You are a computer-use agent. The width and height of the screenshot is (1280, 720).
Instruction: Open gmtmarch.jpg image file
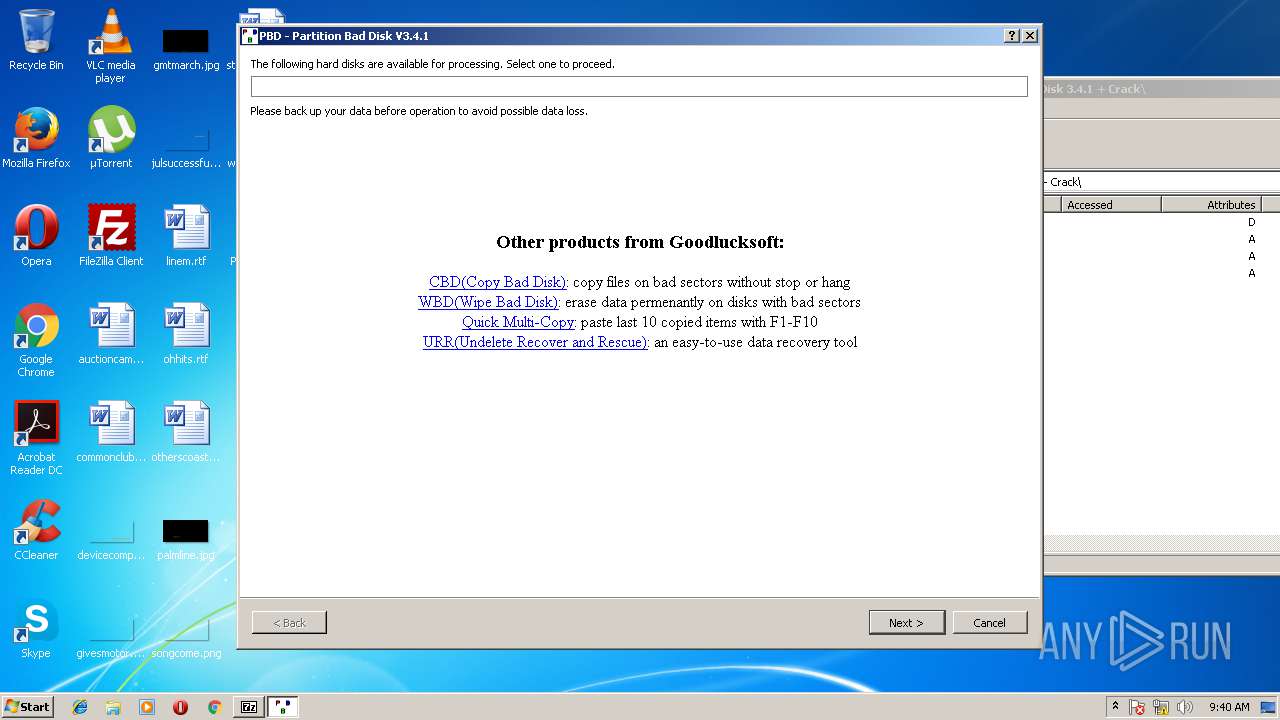point(186,48)
